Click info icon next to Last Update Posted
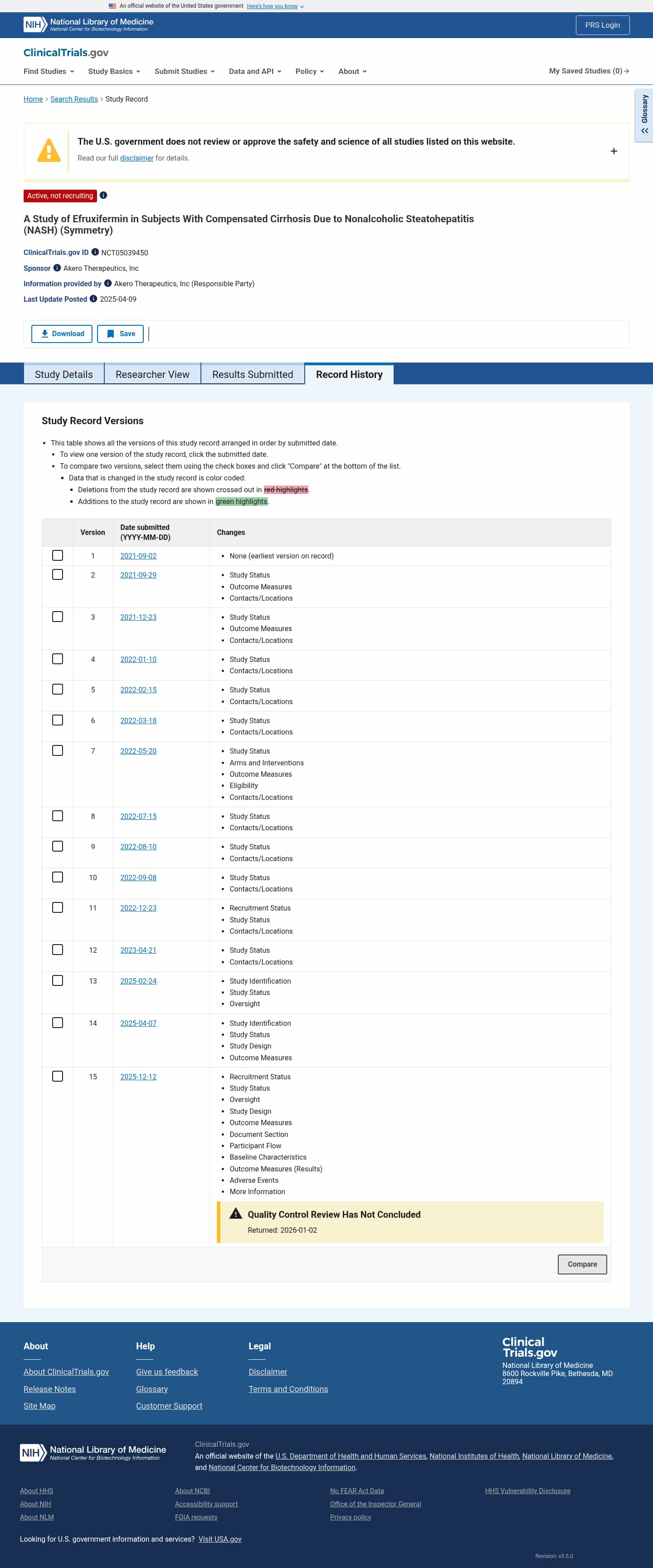653x1568 pixels. [x=93, y=299]
